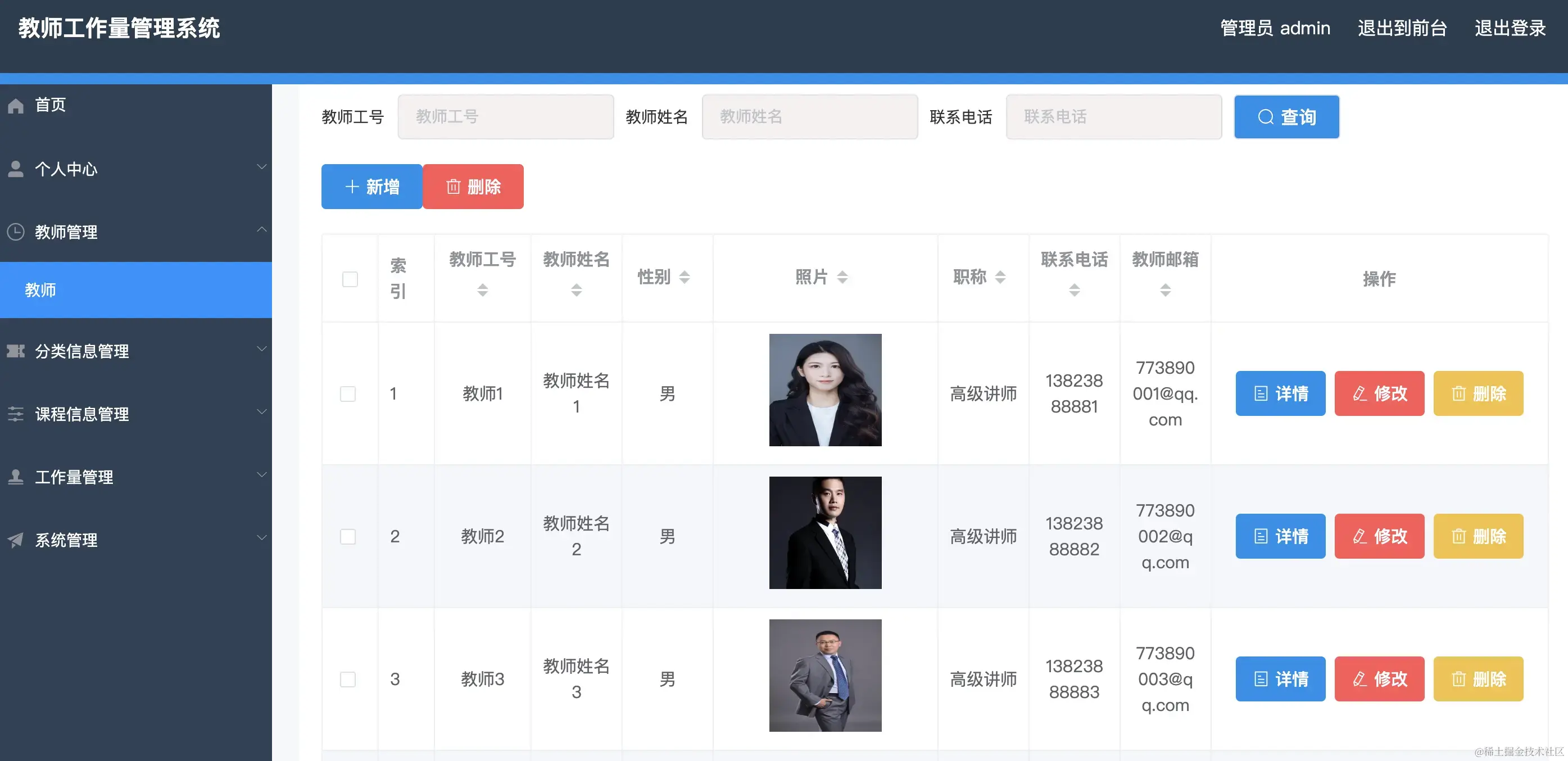Check the select-all checkbox in table header
Viewport: 1568px width, 761px height.
tap(350, 279)
